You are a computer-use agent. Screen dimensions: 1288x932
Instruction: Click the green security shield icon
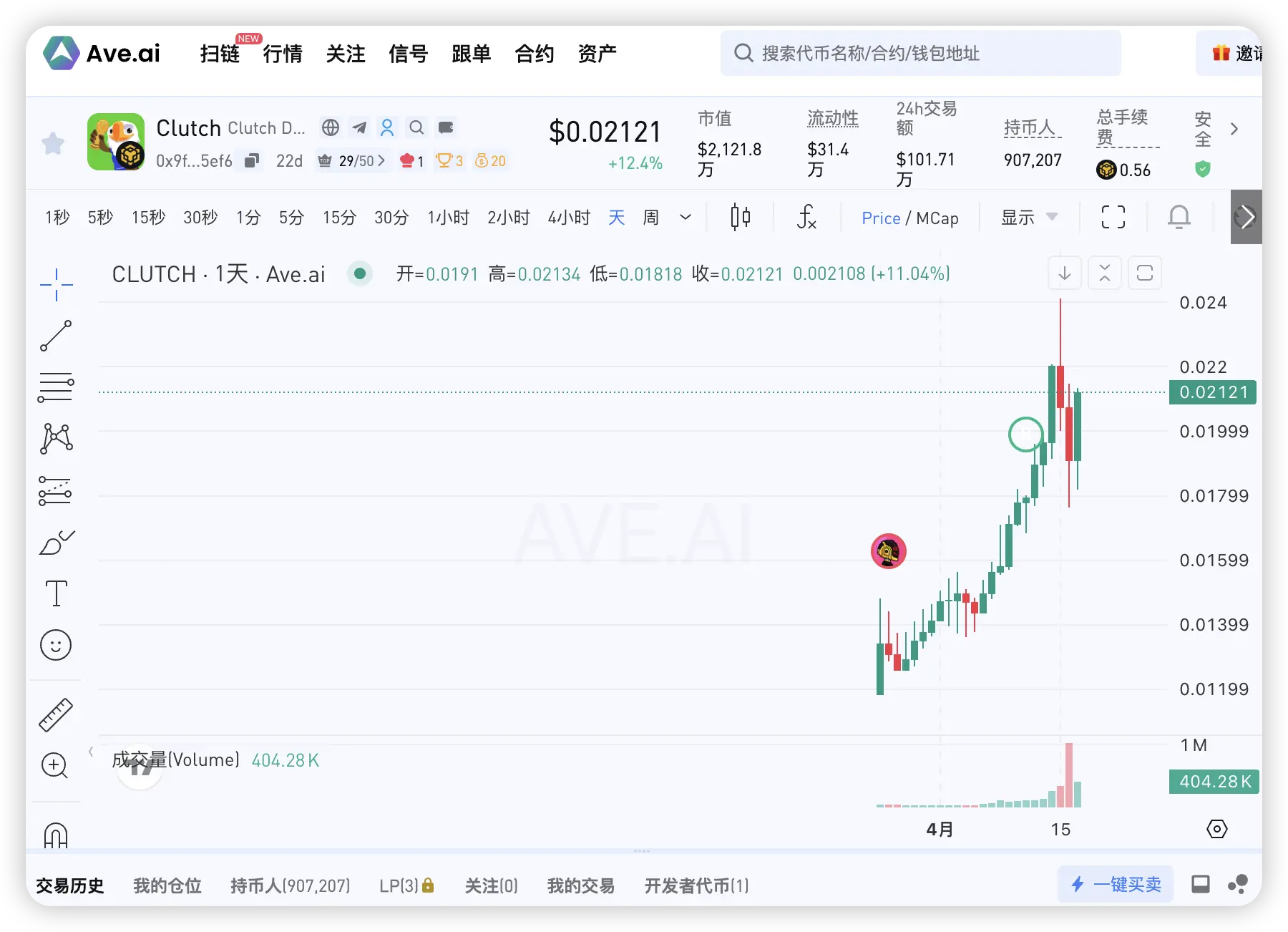[x=1203, y=169]
